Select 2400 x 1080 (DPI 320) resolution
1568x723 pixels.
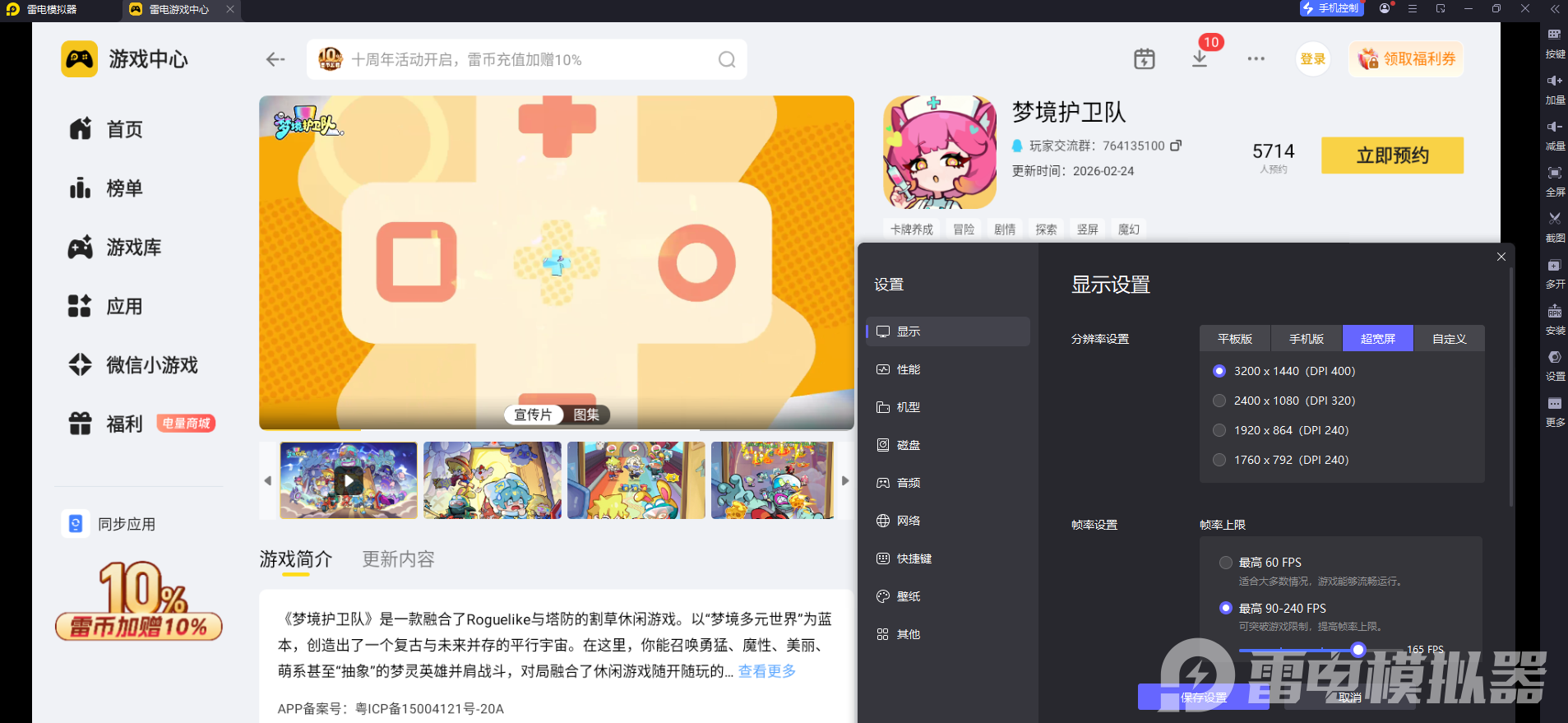pos(1284,401)
